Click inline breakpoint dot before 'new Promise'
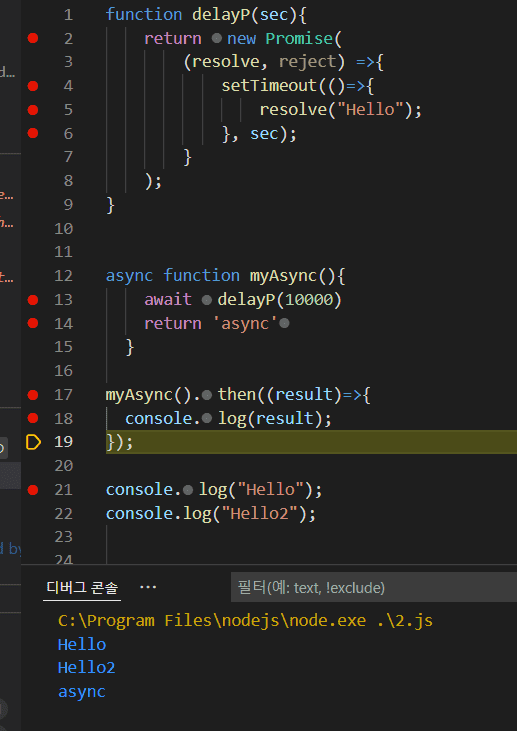 click(216, 38)
